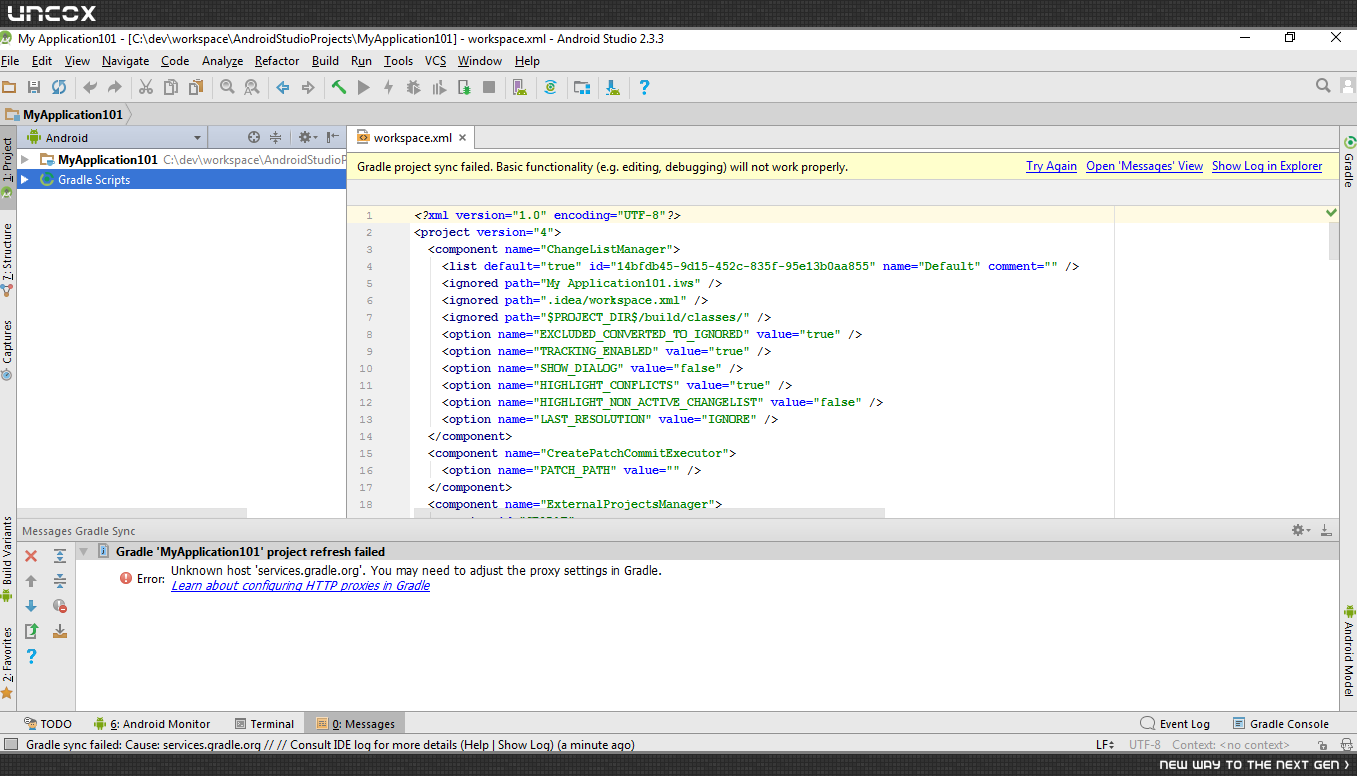Open the Project panel gear settings dropdown
Viewport: 1357px width, 776px height.
[x=307, y=138]
